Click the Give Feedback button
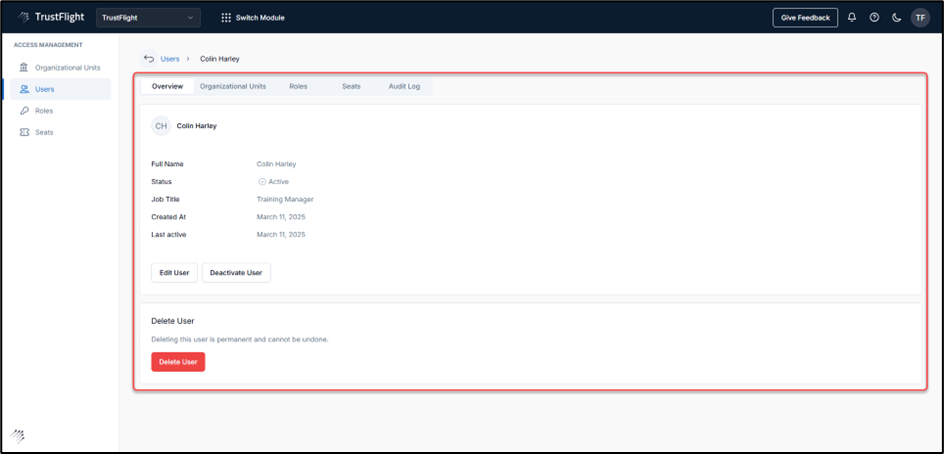Image resolution: width=944 pixels, height=454 pixels. click(x=805, y=18)
